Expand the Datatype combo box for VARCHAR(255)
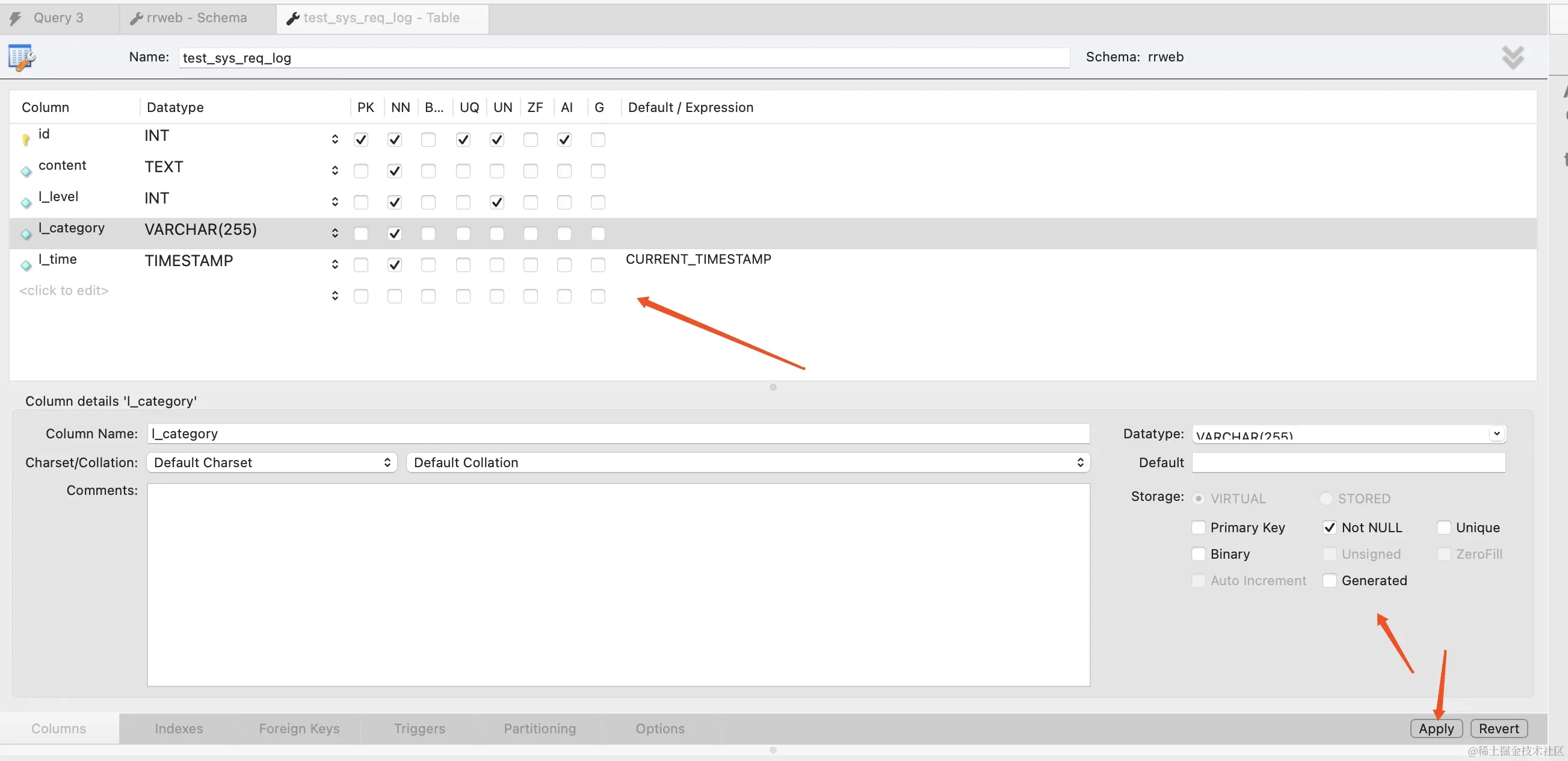 pos(1496,434)
